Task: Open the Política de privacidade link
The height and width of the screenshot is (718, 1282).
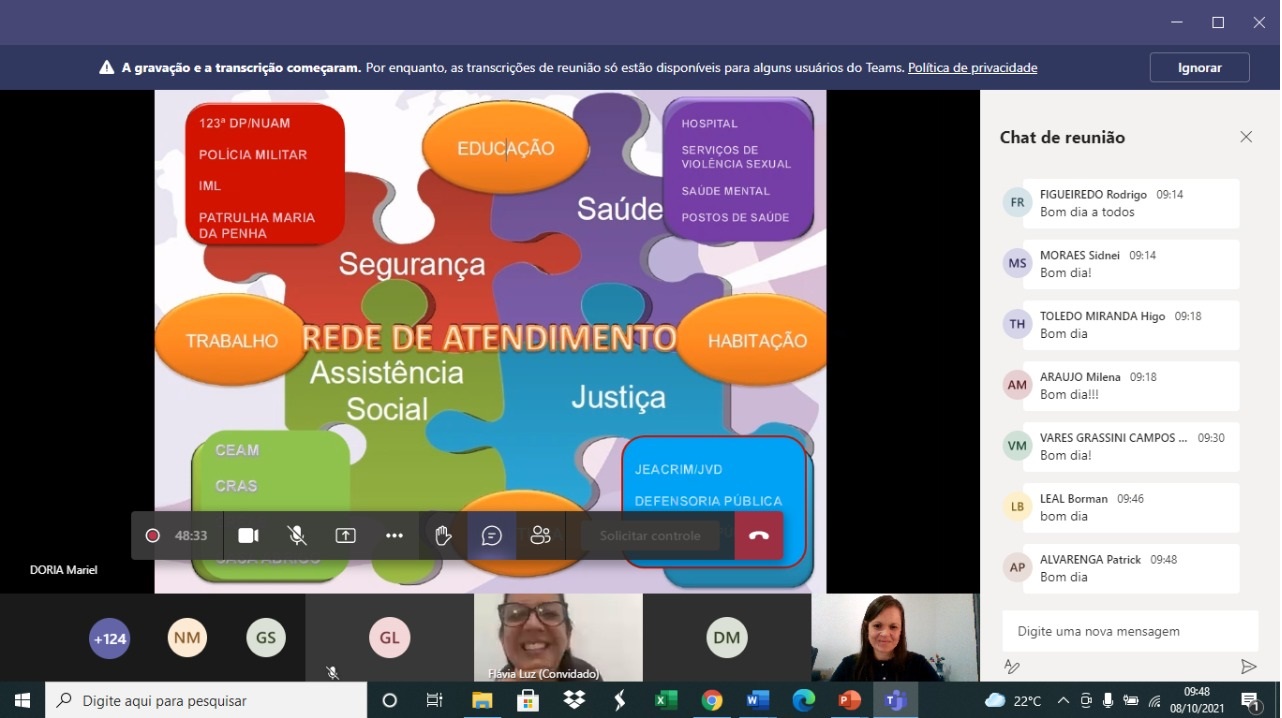Action: click(972, 68)
